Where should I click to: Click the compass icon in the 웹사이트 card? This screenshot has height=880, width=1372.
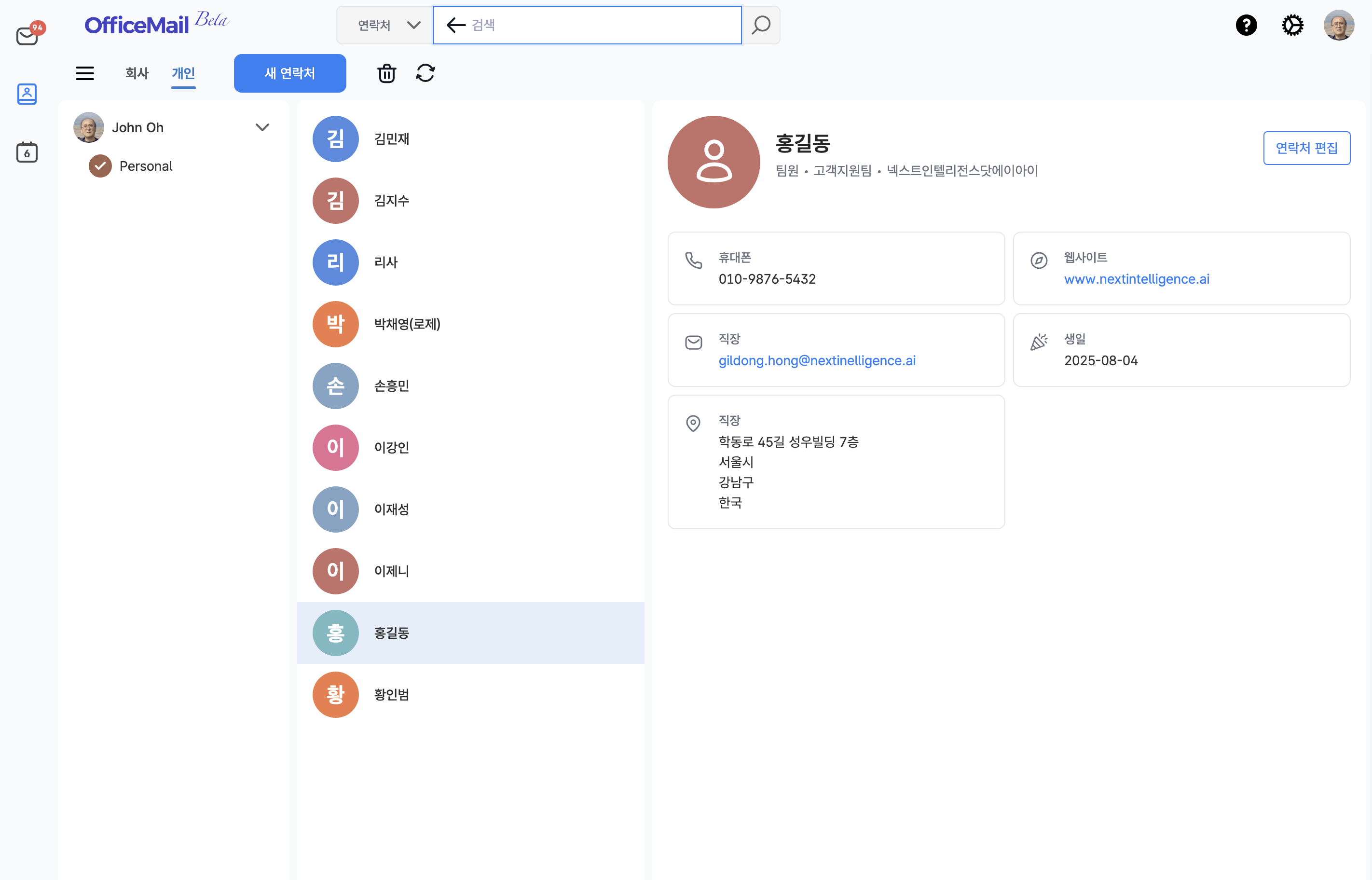coord(1039,261)
